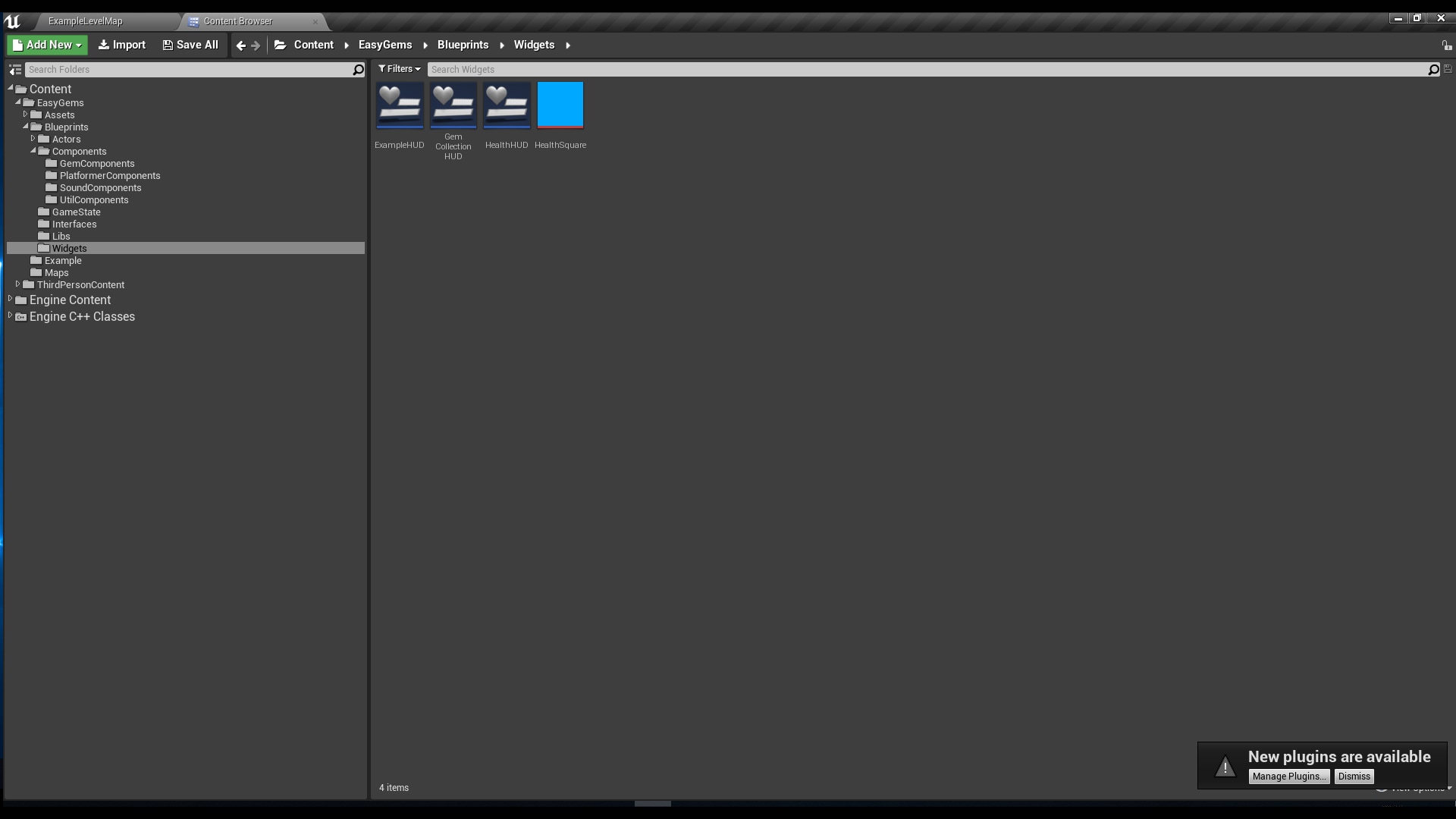This screenshot has height=819, width=1456.
Task: Click the back navigation arrow in Content Browser
Action: pyautogui.click(x=240, y=45)
